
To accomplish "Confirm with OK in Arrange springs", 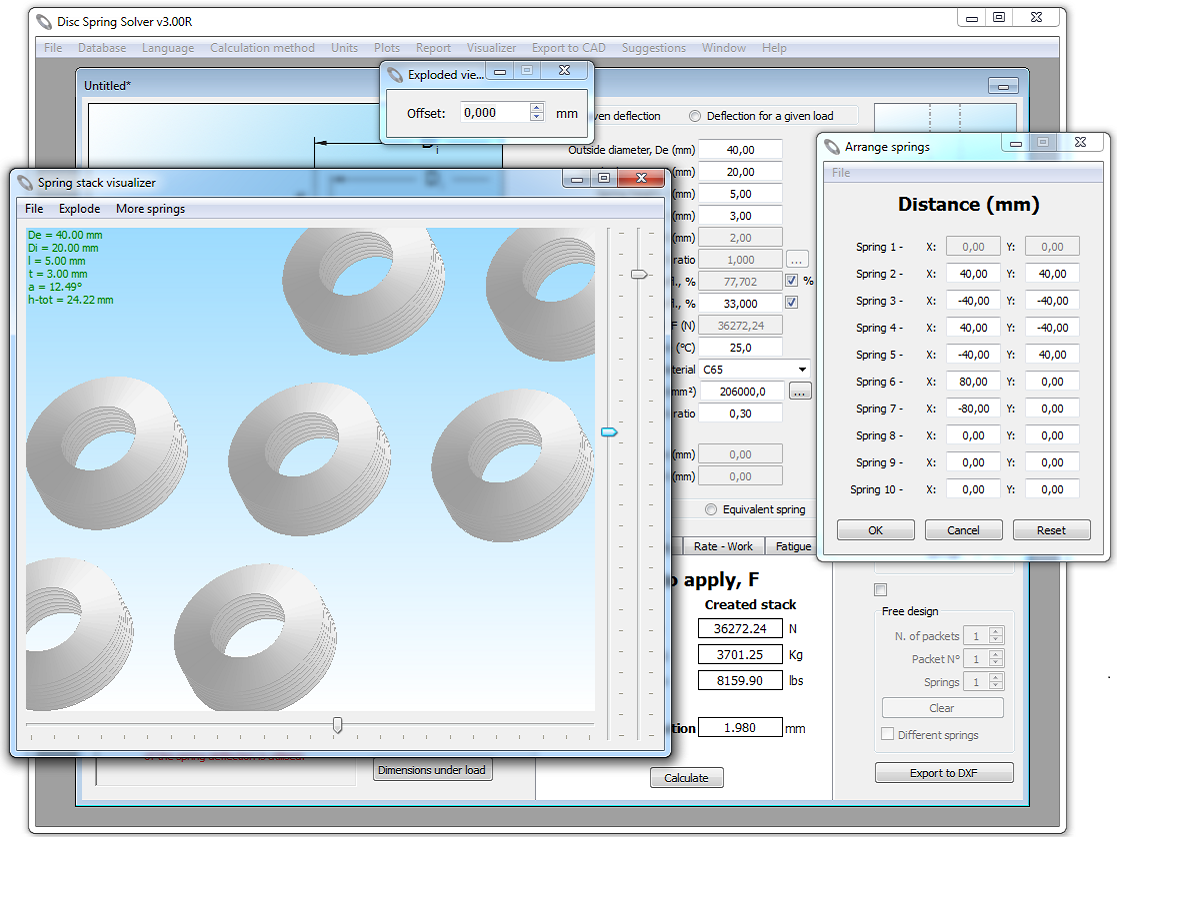I will tap(876, 530).
